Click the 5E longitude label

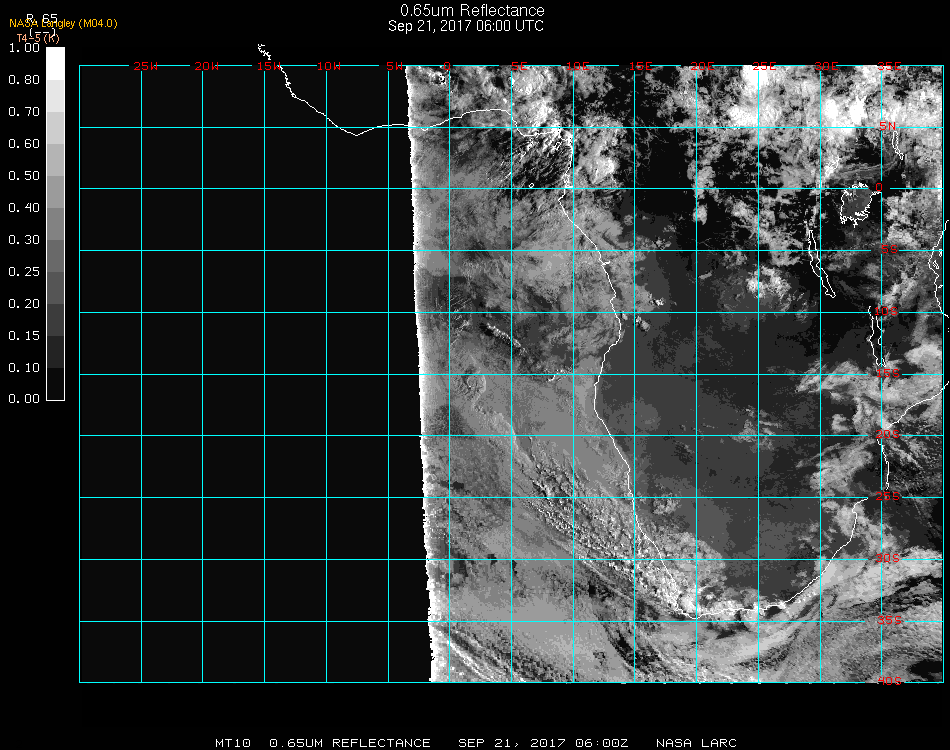coord(519,66)
